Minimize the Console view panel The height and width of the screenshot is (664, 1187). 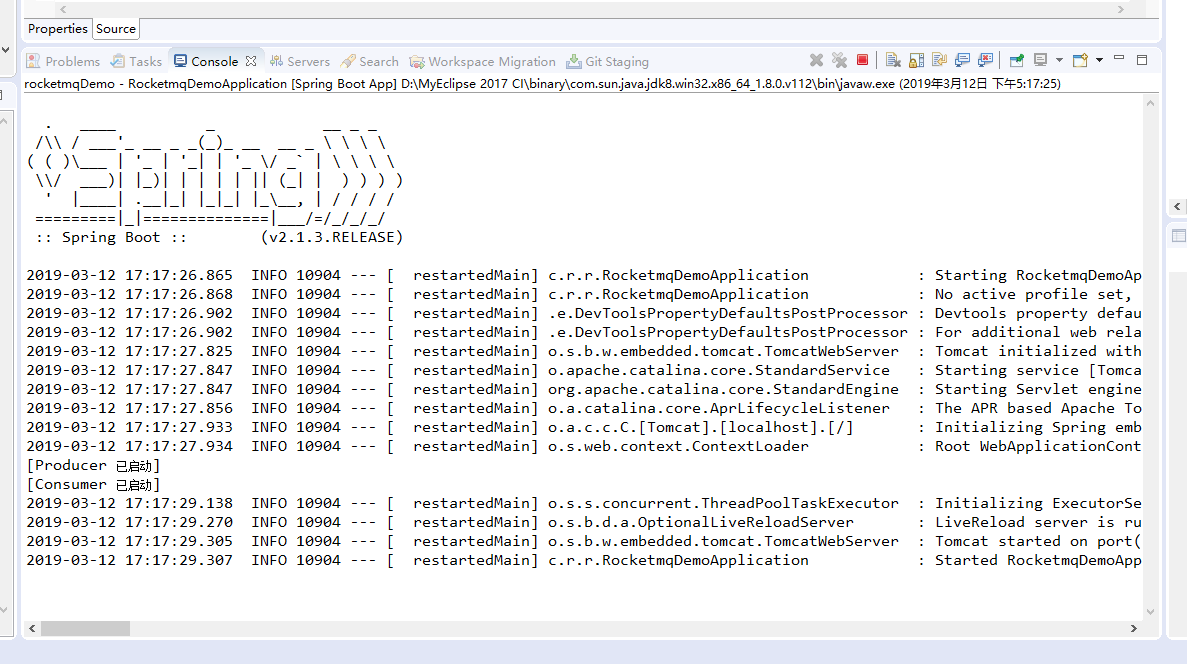point(1119,59)
